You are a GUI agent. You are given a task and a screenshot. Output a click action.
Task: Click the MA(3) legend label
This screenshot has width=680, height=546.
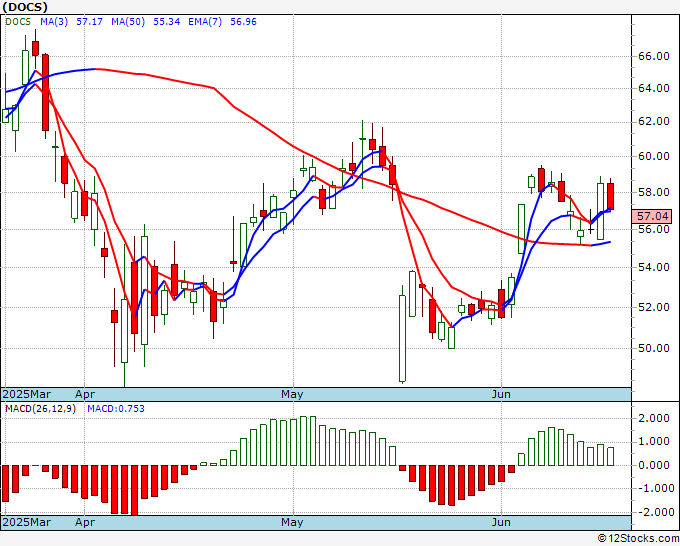(54, 22)
